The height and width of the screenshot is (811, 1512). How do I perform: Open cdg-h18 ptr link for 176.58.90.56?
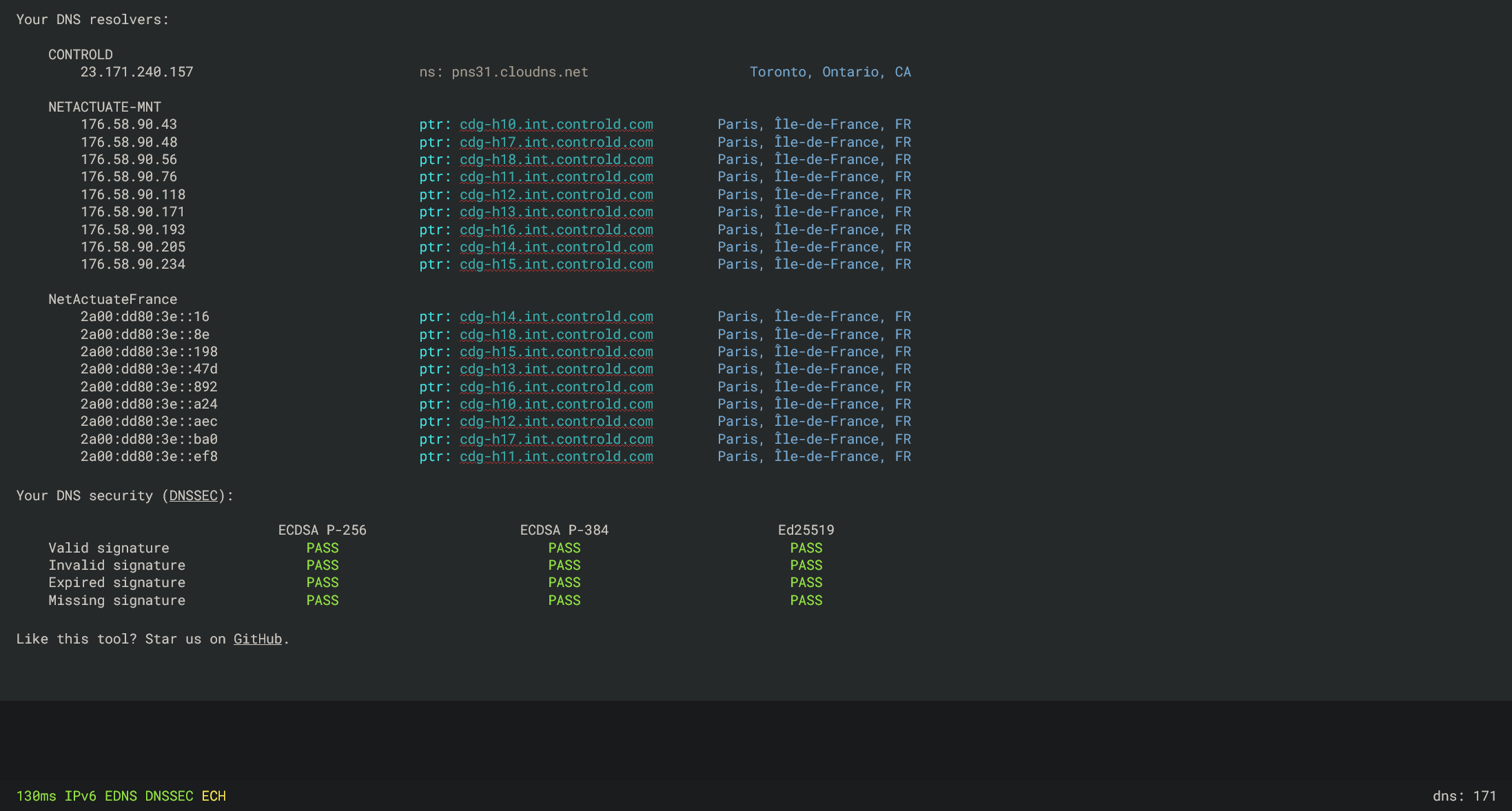point(556,159)
